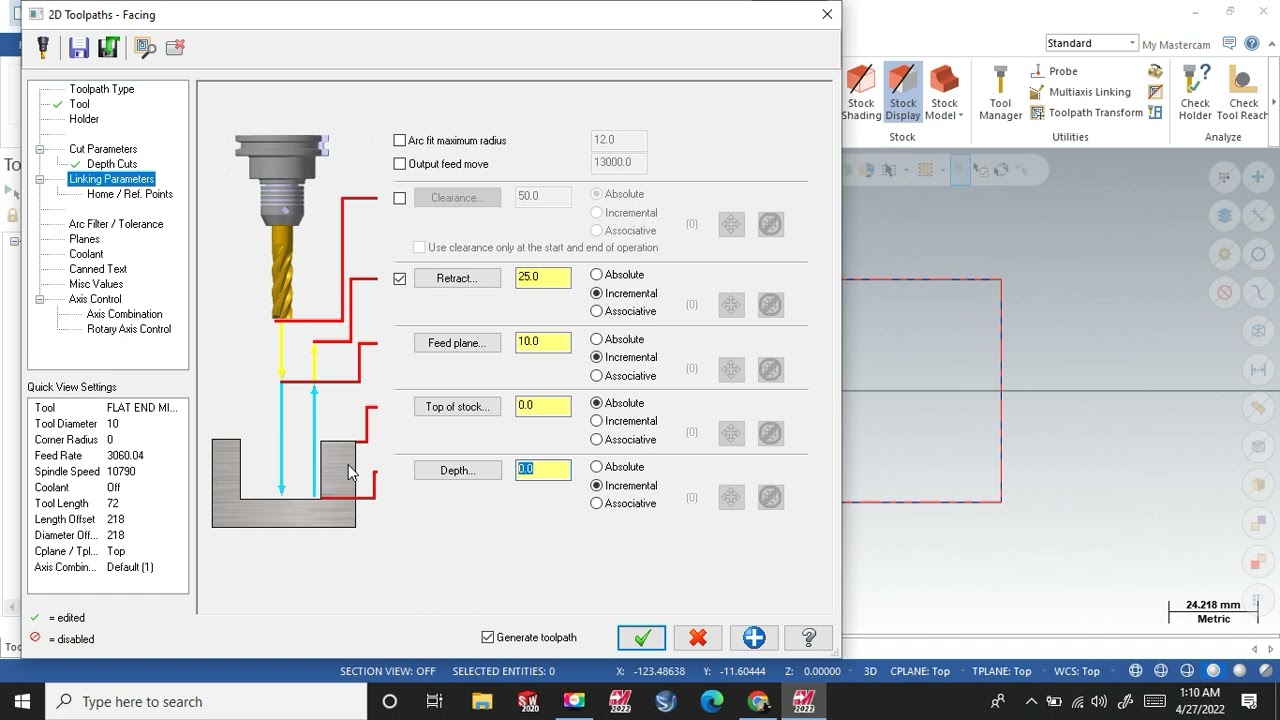The height and width of the screenshot is (720, 1280).
Task: Cancel with the red X button
Action: click(697, 638)
